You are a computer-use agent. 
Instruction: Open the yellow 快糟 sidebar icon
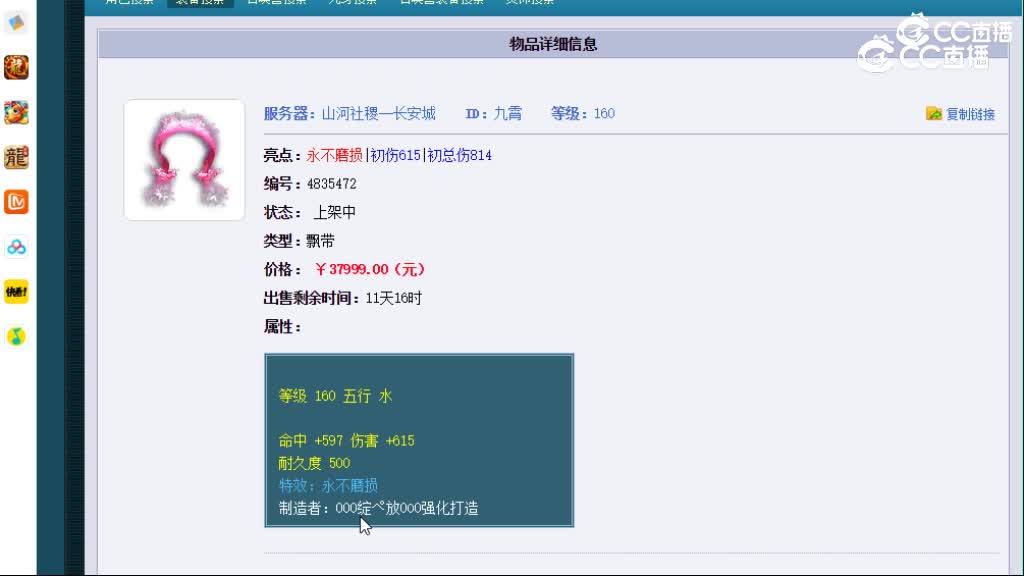(x=16, y=292)
